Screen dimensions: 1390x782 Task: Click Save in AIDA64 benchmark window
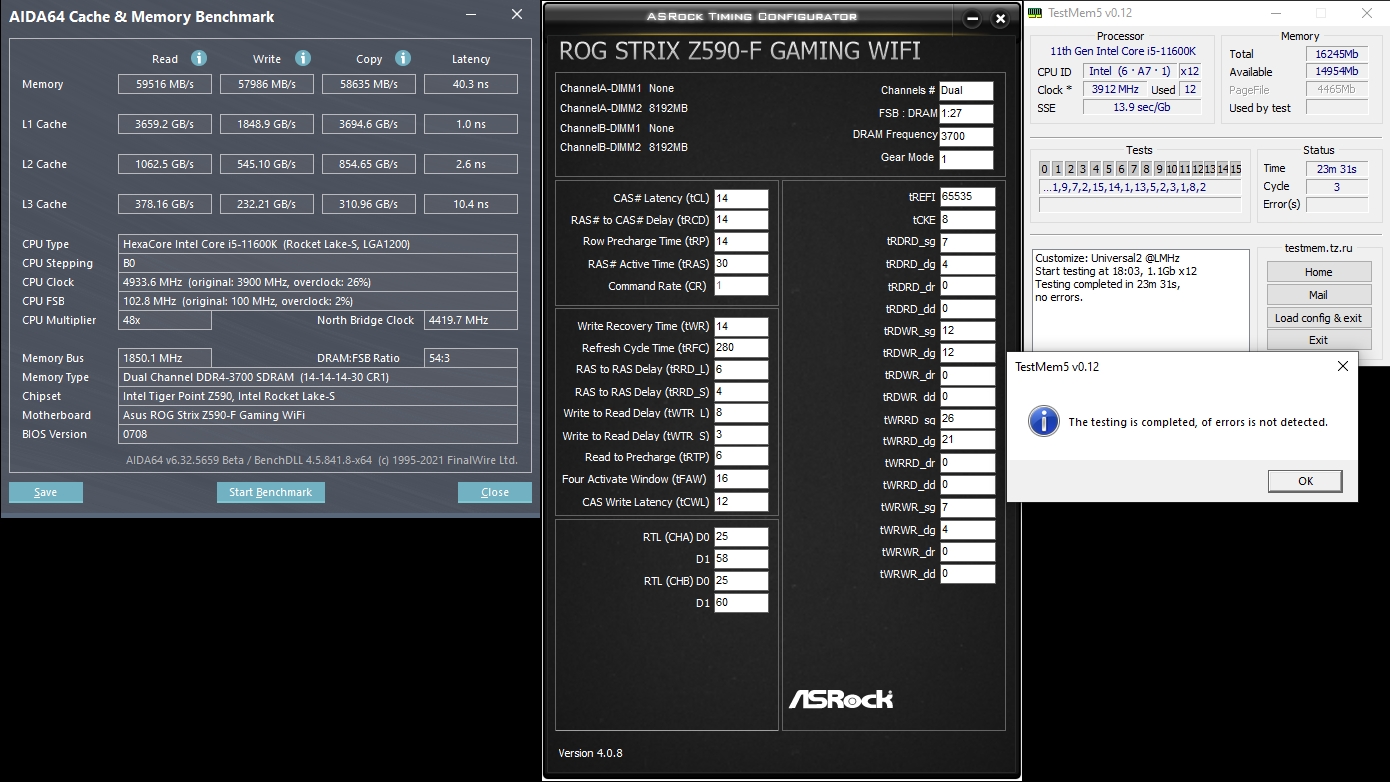click(x=46, y=492)
